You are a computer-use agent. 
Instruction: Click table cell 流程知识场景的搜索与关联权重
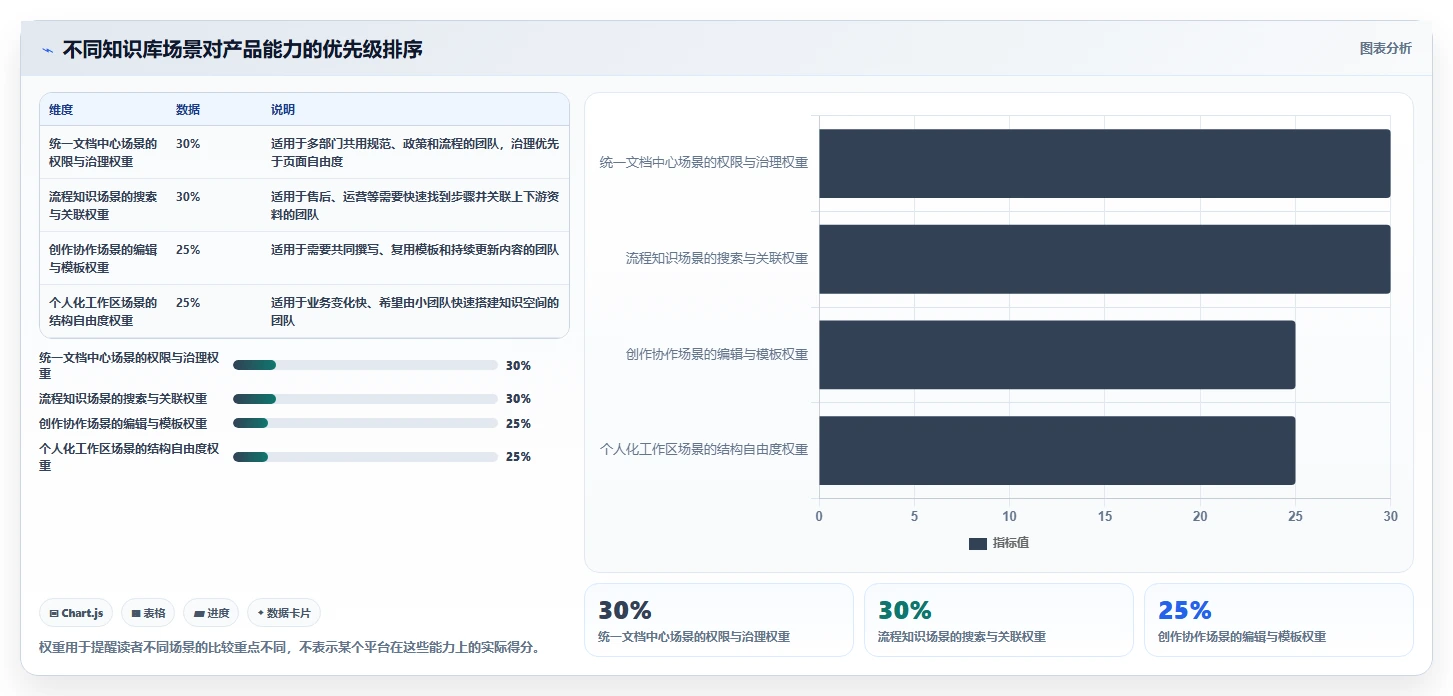(x=103, y=205)
